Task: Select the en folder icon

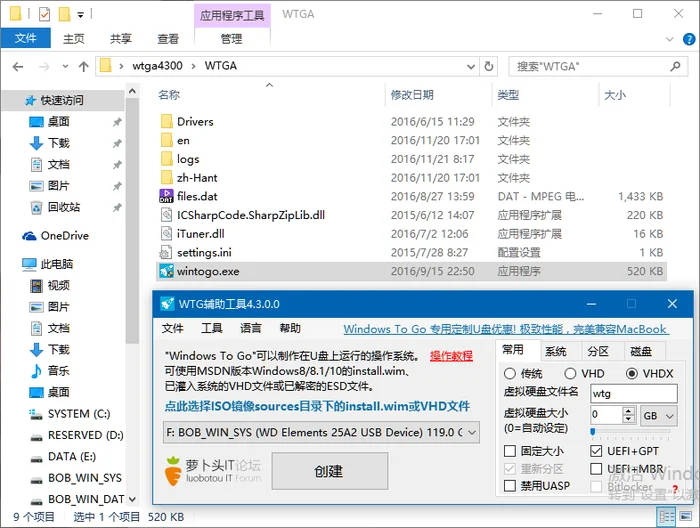Action: (167, 140)
